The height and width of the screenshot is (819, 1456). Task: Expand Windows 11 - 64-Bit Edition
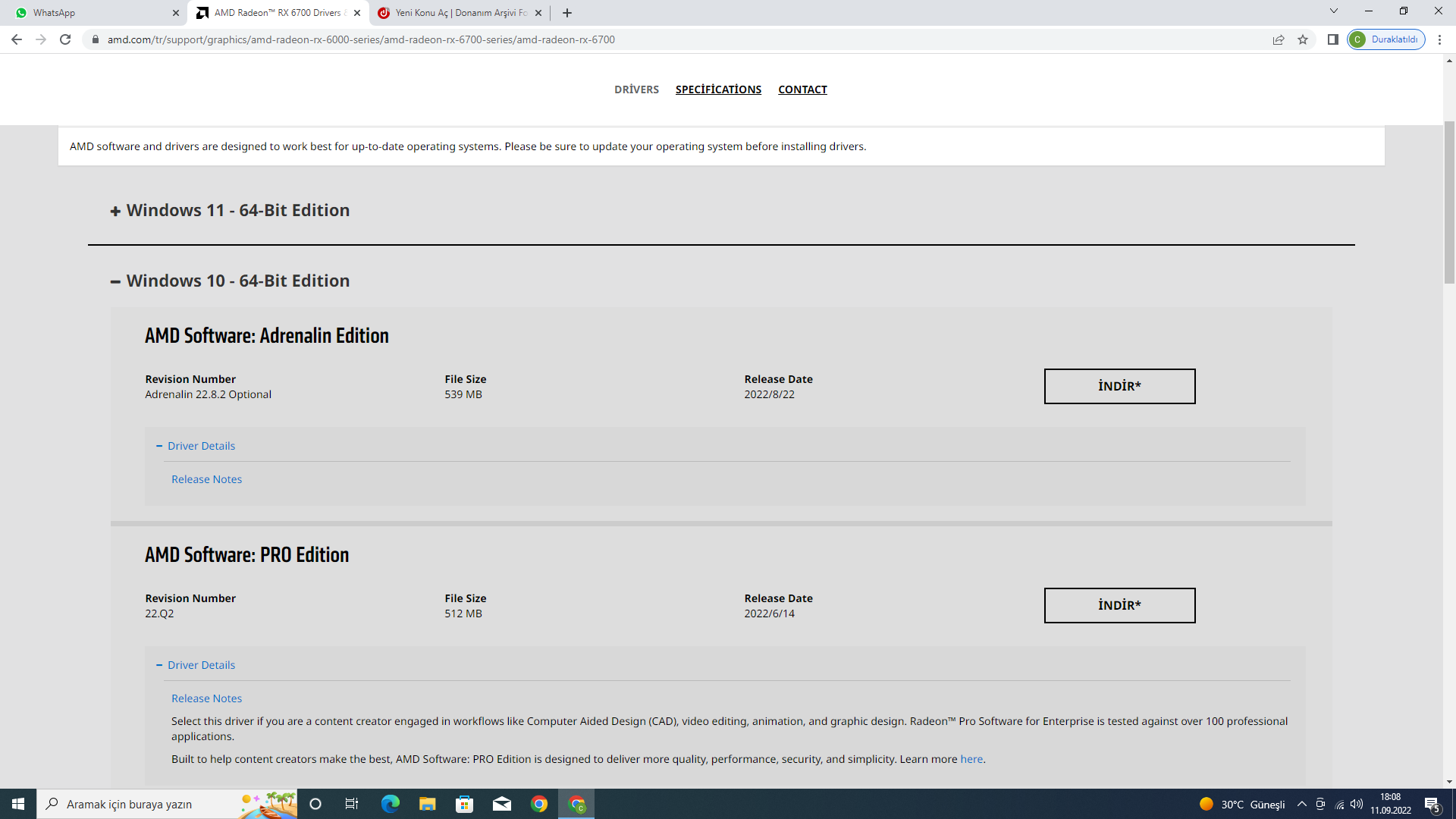(x=231, y=210)
